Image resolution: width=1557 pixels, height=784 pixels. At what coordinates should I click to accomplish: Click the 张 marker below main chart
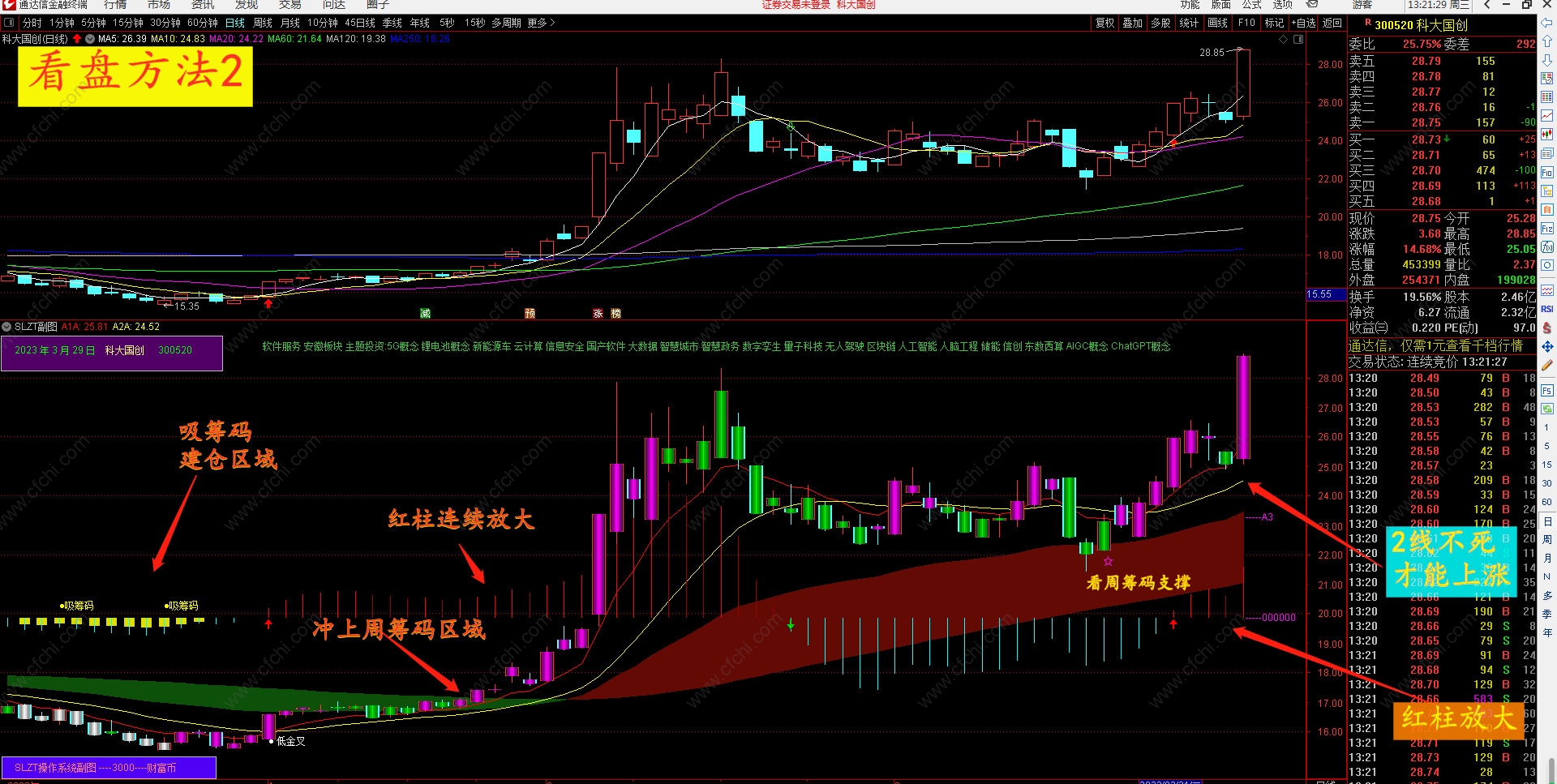coord(598,313)
